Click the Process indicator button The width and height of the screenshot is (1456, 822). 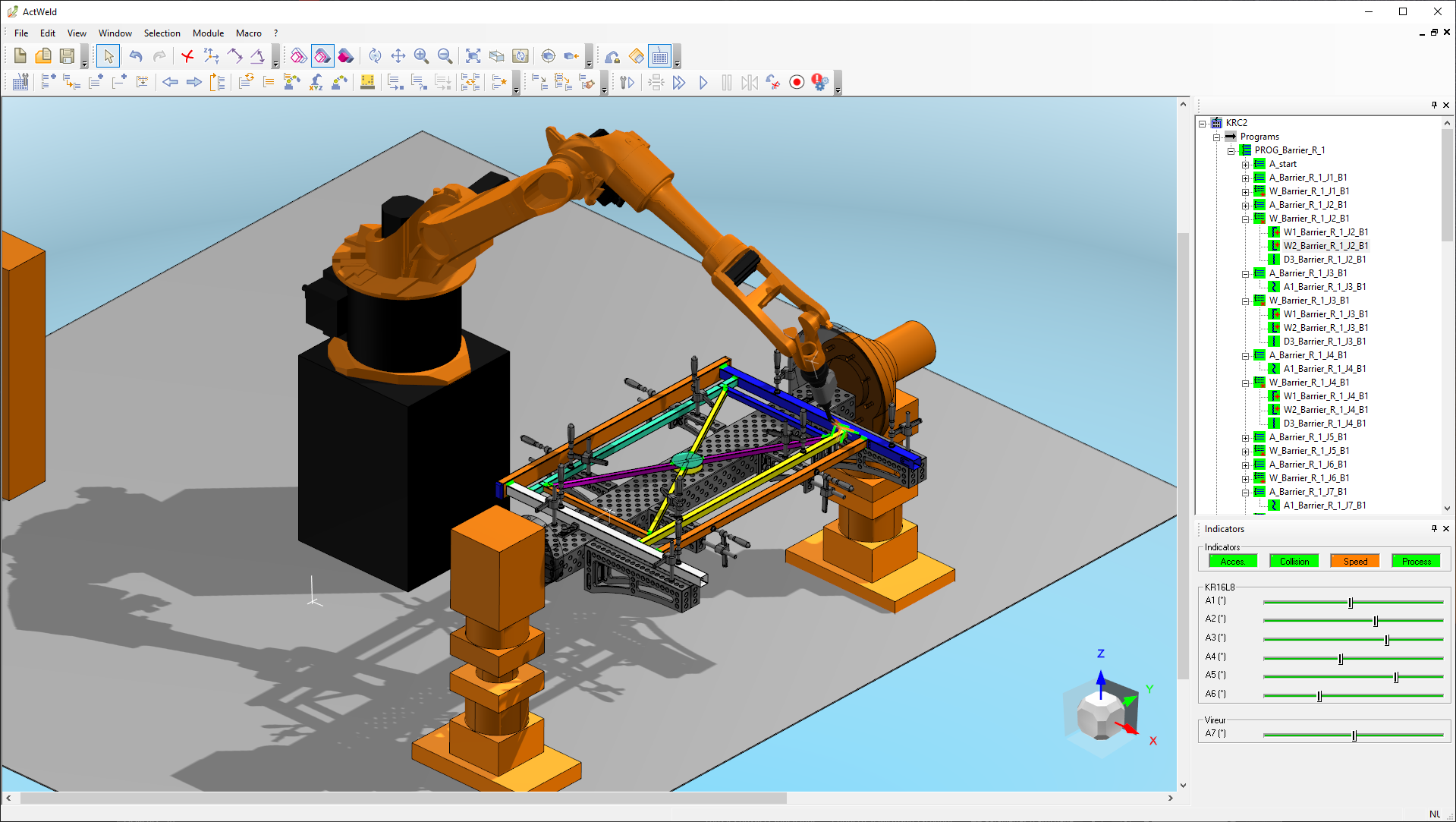[1416, 562]
